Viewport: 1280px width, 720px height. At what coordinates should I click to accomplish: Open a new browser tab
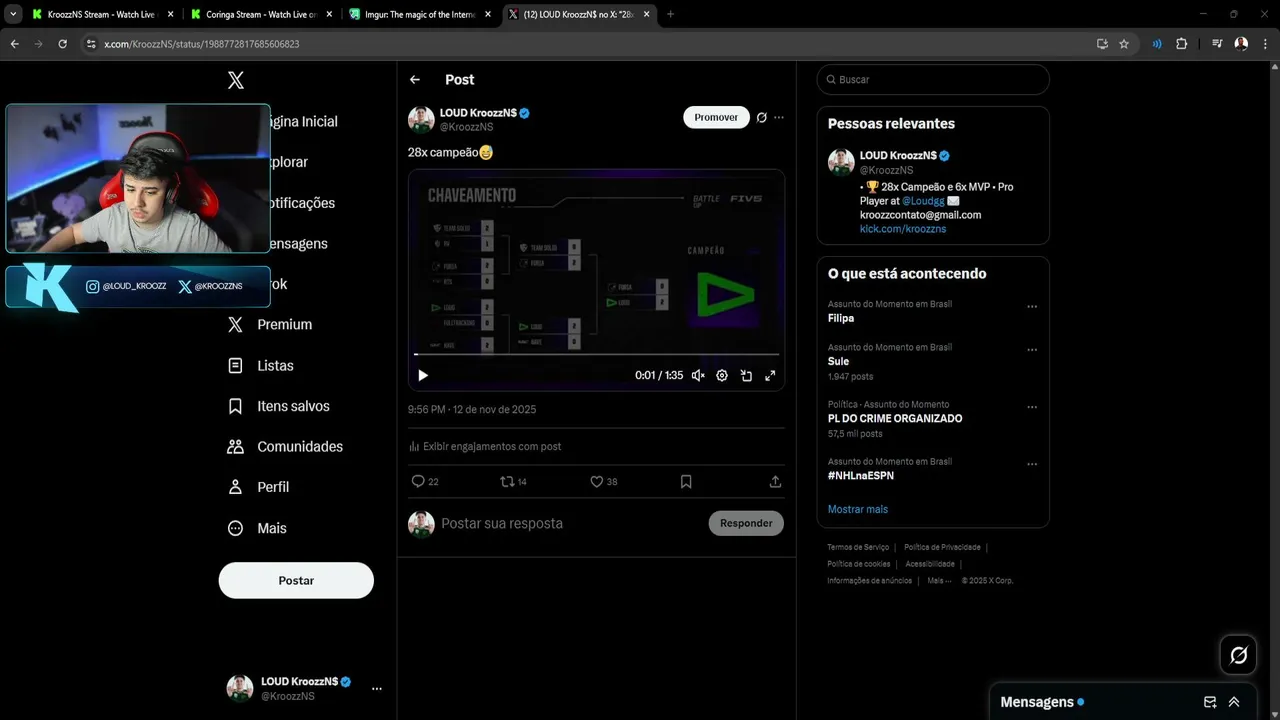click(x=670, y=14)
